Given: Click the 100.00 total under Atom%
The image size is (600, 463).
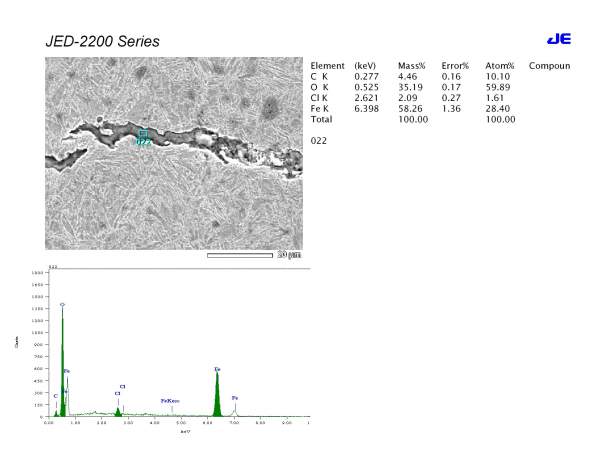Looking at the screenshot, I should (501, 119).
